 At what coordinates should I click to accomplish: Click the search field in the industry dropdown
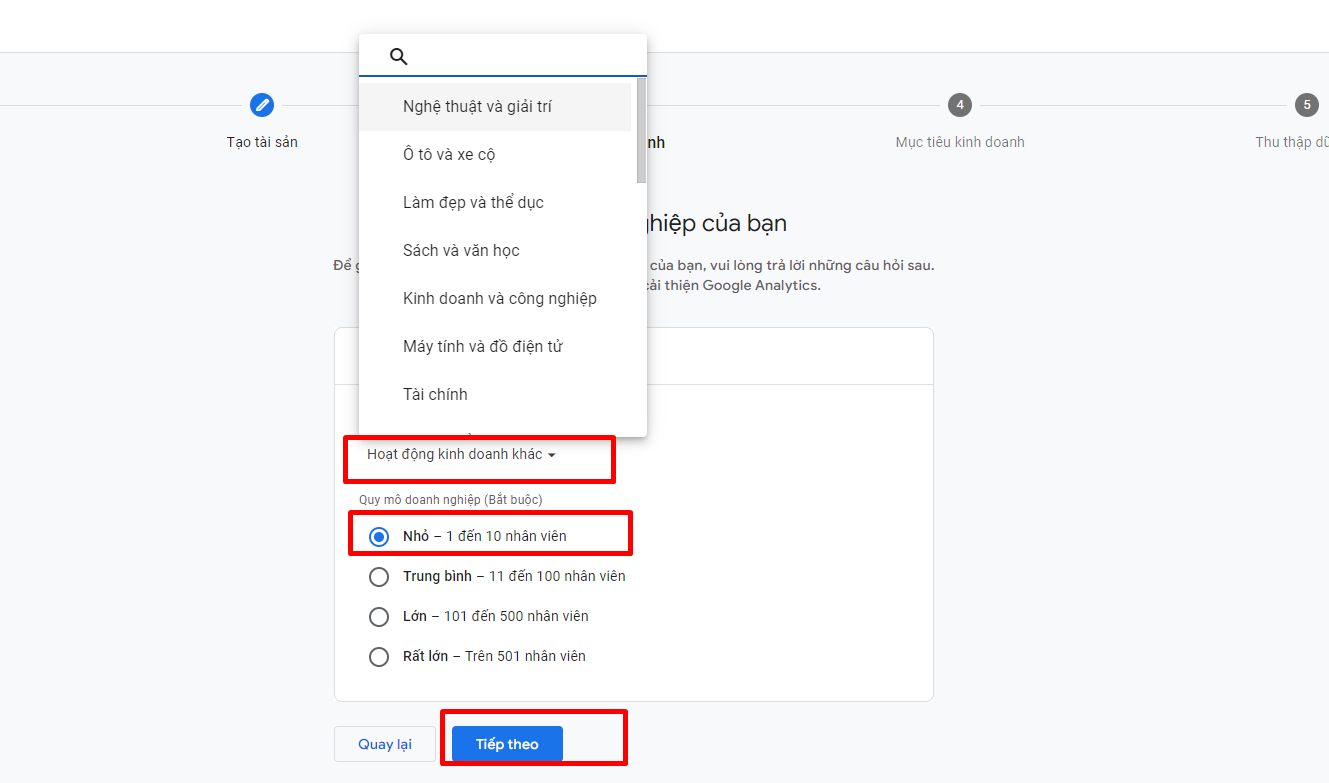pos(503,56)
